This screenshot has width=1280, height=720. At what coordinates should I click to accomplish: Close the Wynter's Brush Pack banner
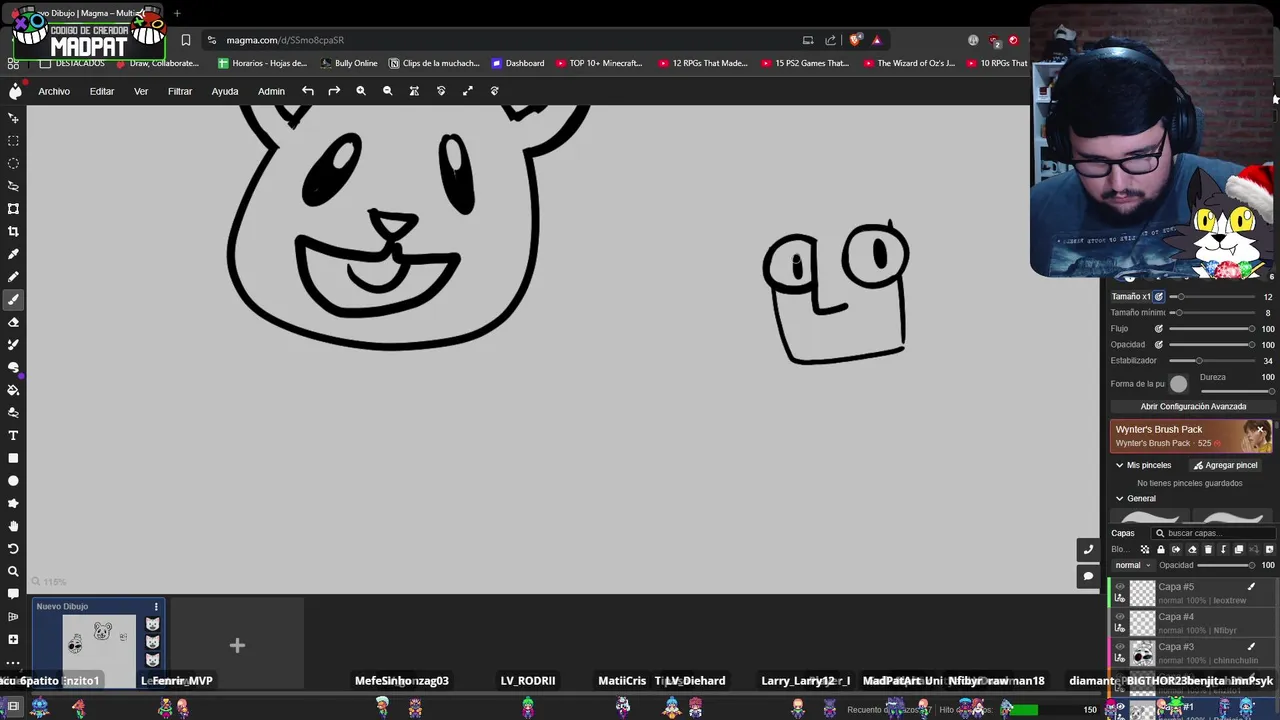1262,431
